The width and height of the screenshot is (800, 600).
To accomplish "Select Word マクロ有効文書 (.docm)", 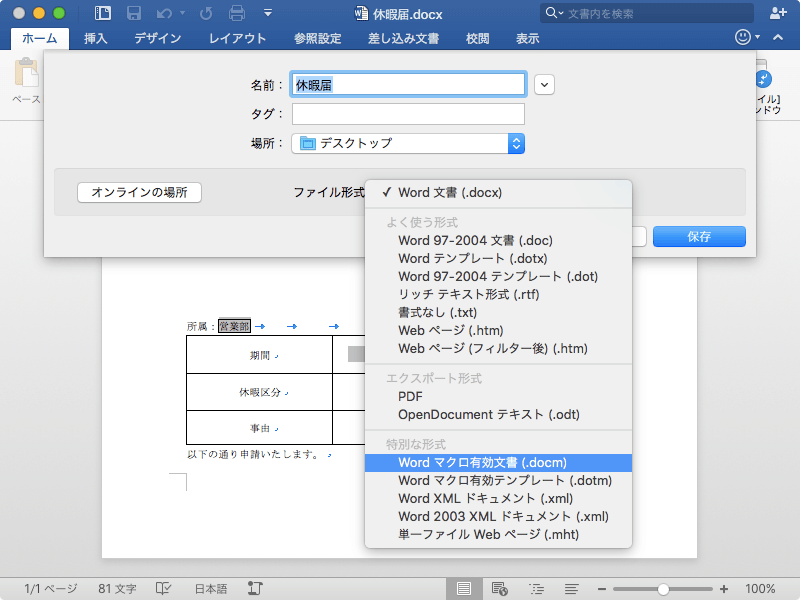I will (498, 463).
